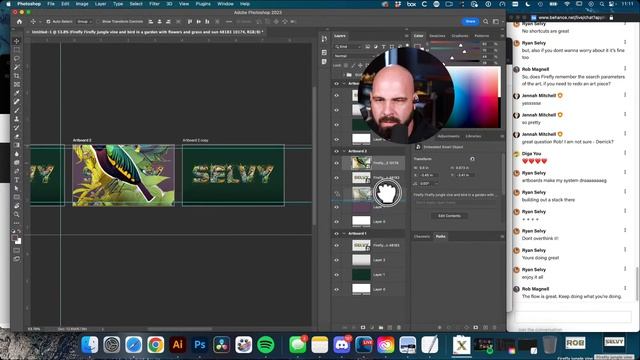640x360 pixels.
Task: Toggle the Show Transform Controls checkbox
Action: pyautogui.click(x=98, y=21)
